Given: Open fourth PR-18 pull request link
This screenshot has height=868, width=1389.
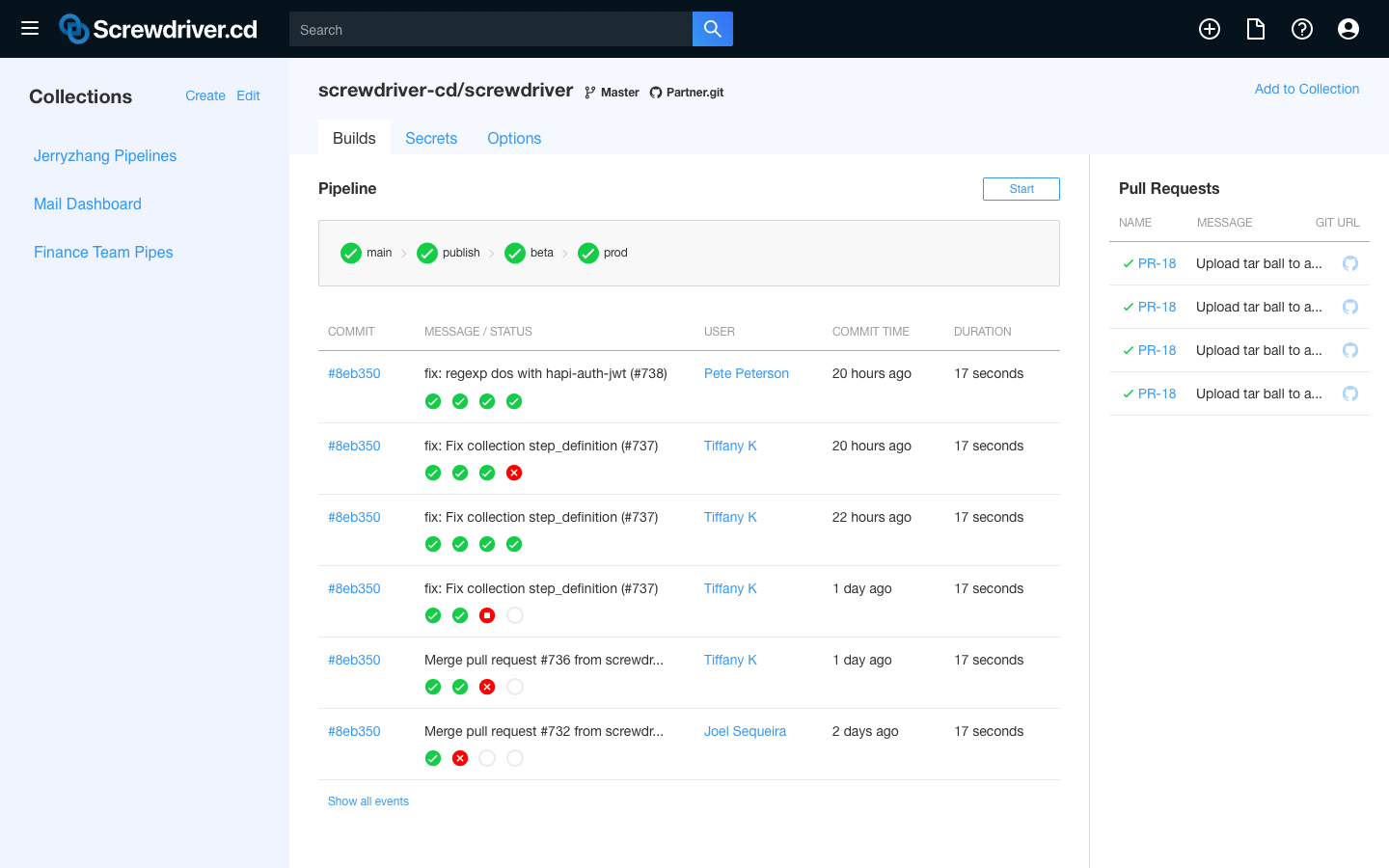Looking at the screenshot, I should (1157, 393).
